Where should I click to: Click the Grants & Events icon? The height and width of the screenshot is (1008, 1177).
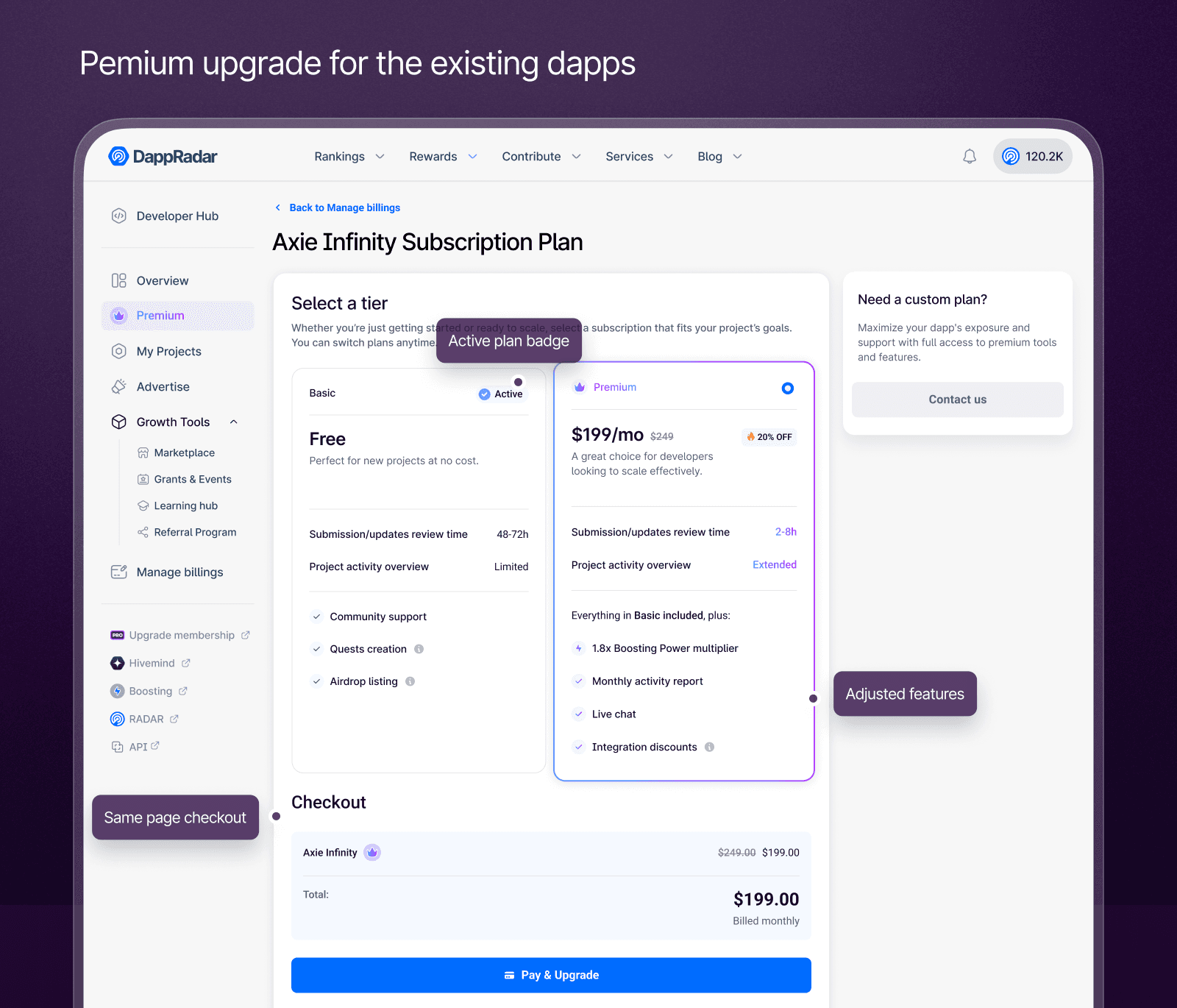143,479
